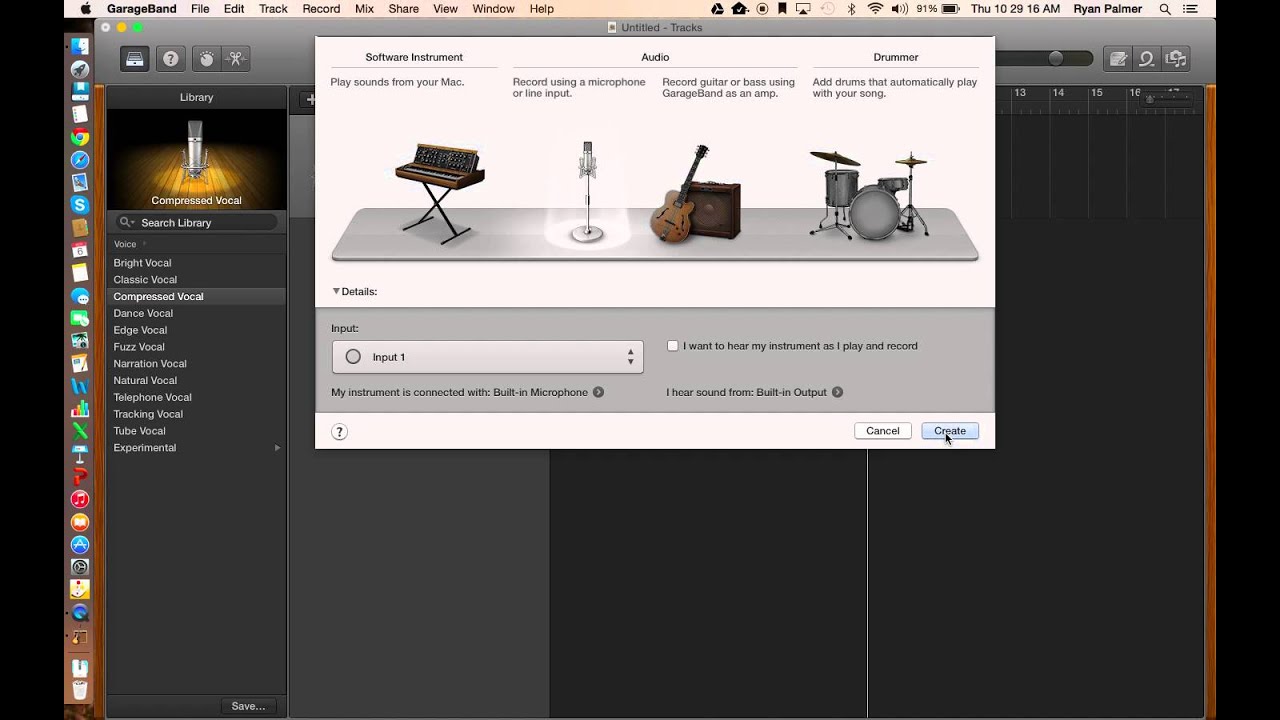
Task: Click the Save... button in Library
Action: point(248,706)
